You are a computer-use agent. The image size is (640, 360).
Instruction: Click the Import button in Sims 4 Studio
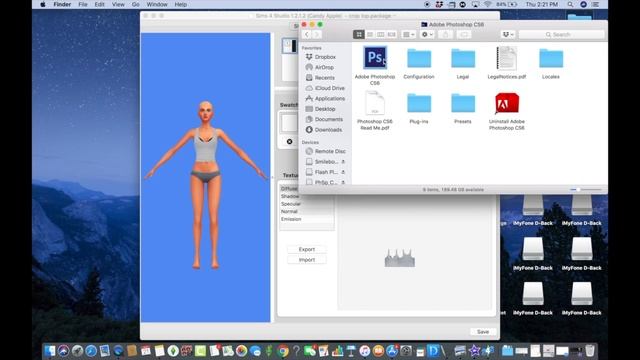[307, 260]
